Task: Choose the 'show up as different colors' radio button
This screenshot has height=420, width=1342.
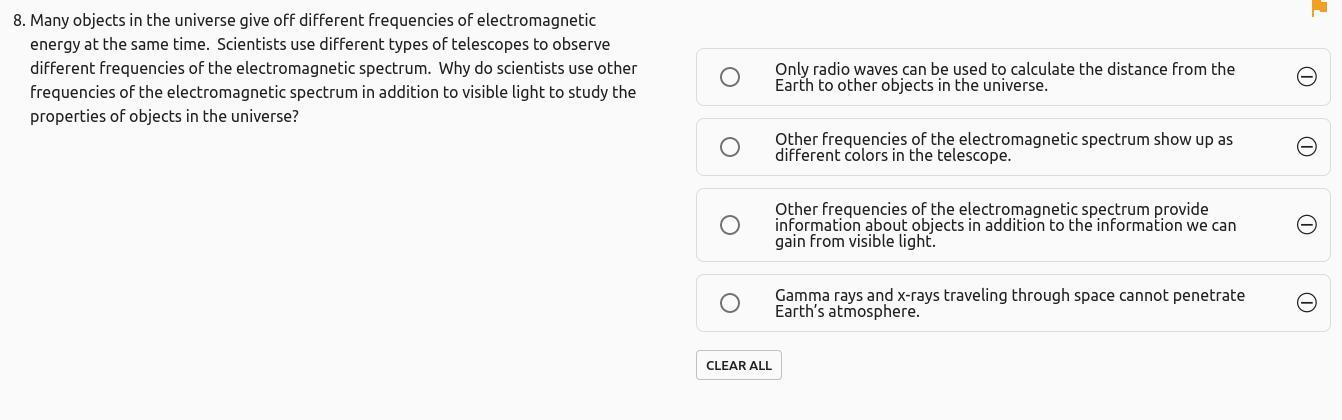Action: (730, 147)
